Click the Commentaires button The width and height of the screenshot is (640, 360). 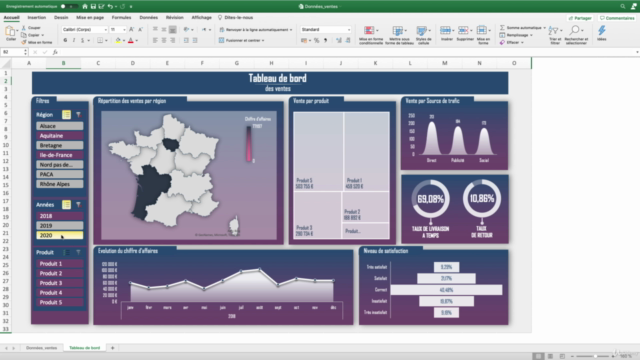tap(617, 18)
